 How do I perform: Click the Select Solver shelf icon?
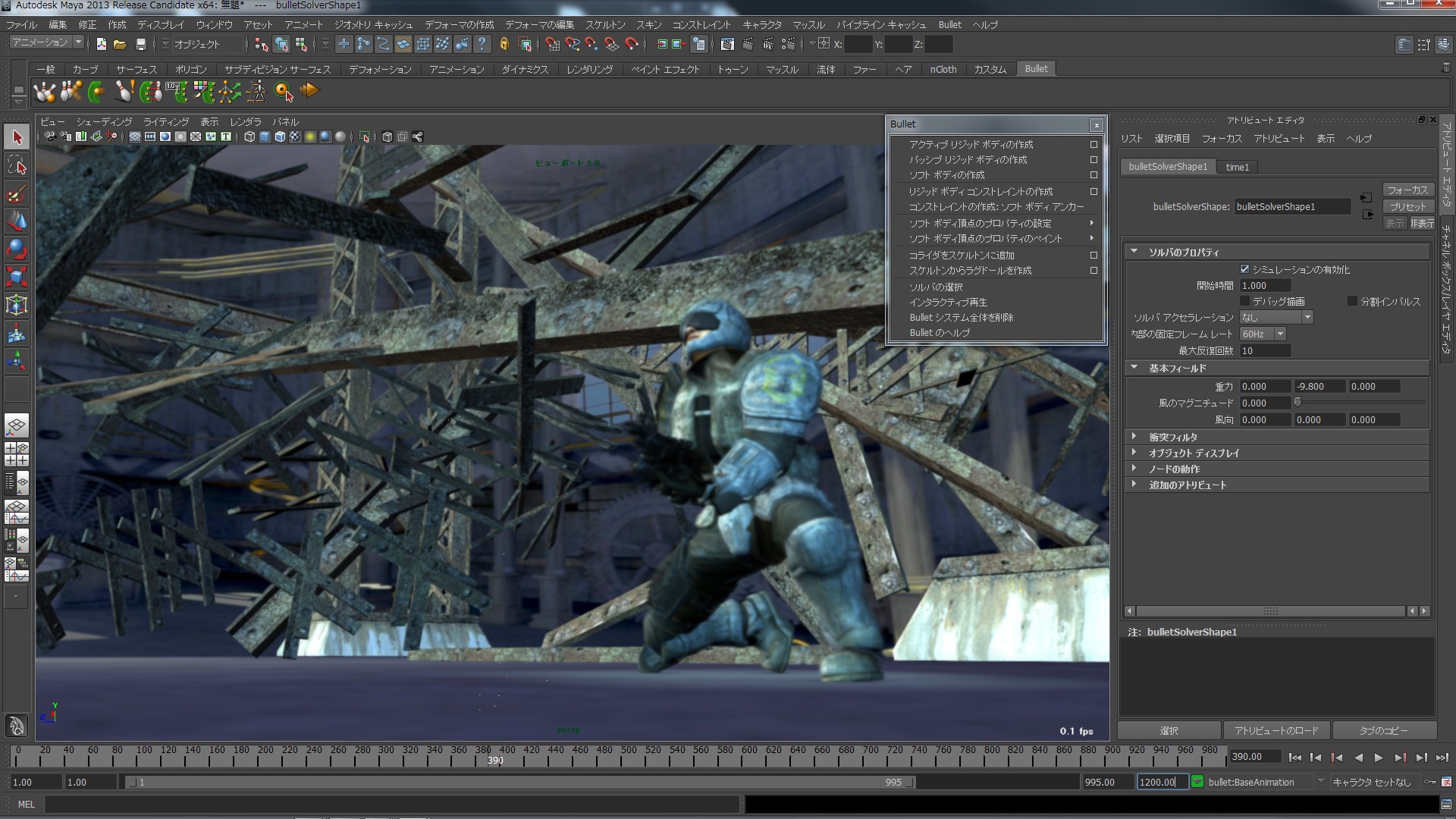click(x=284, y=92)
